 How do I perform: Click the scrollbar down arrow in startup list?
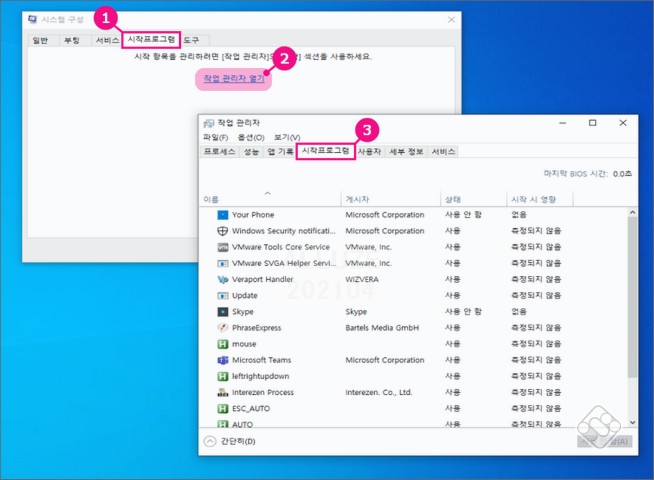point(632,422)
